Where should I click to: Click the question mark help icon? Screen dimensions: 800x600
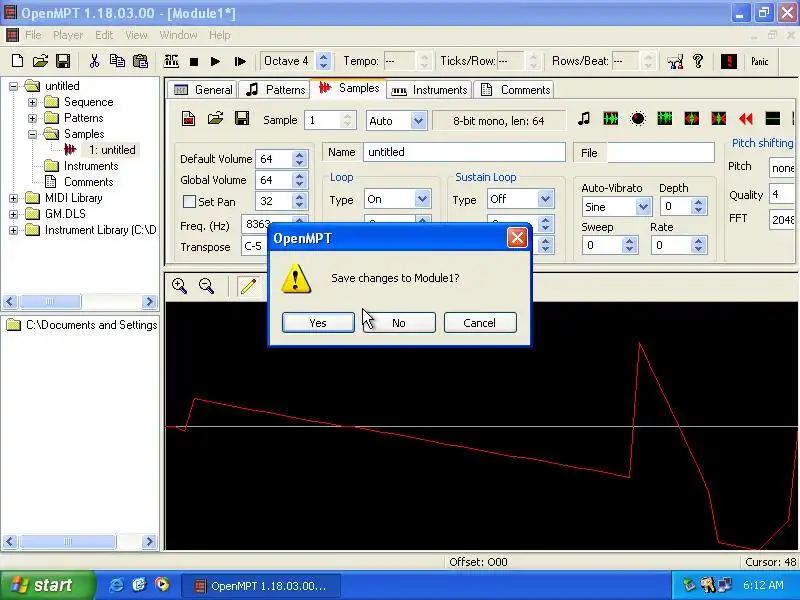pos(698,61)
